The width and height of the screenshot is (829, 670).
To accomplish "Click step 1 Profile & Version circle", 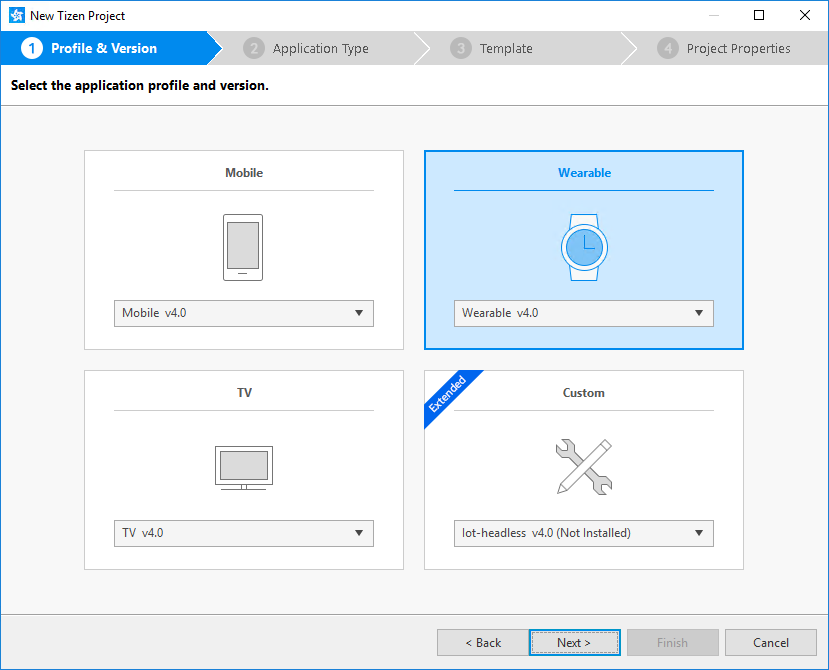I will [34, 47].
